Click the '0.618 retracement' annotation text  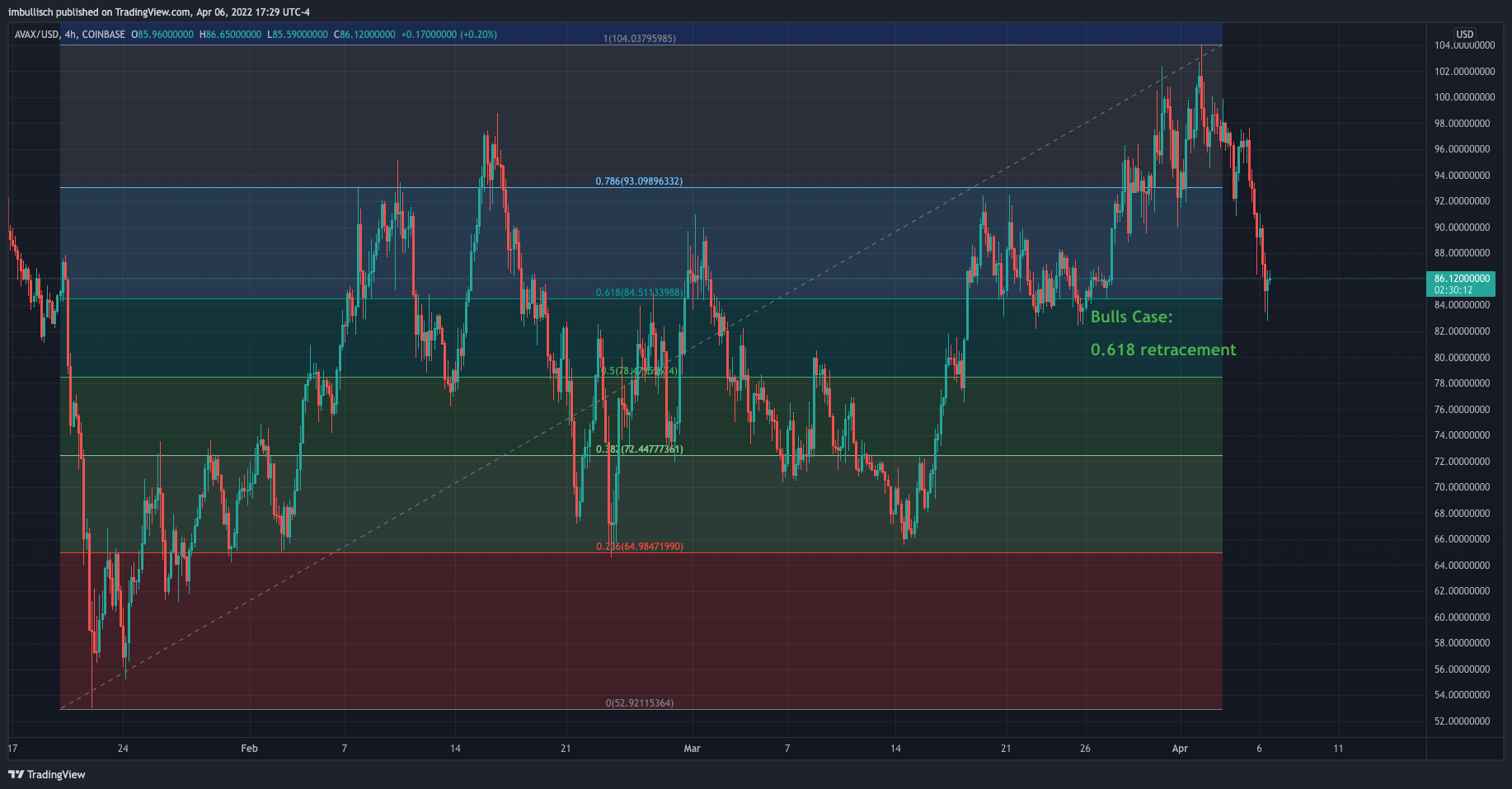click(x=1163, y=350)
